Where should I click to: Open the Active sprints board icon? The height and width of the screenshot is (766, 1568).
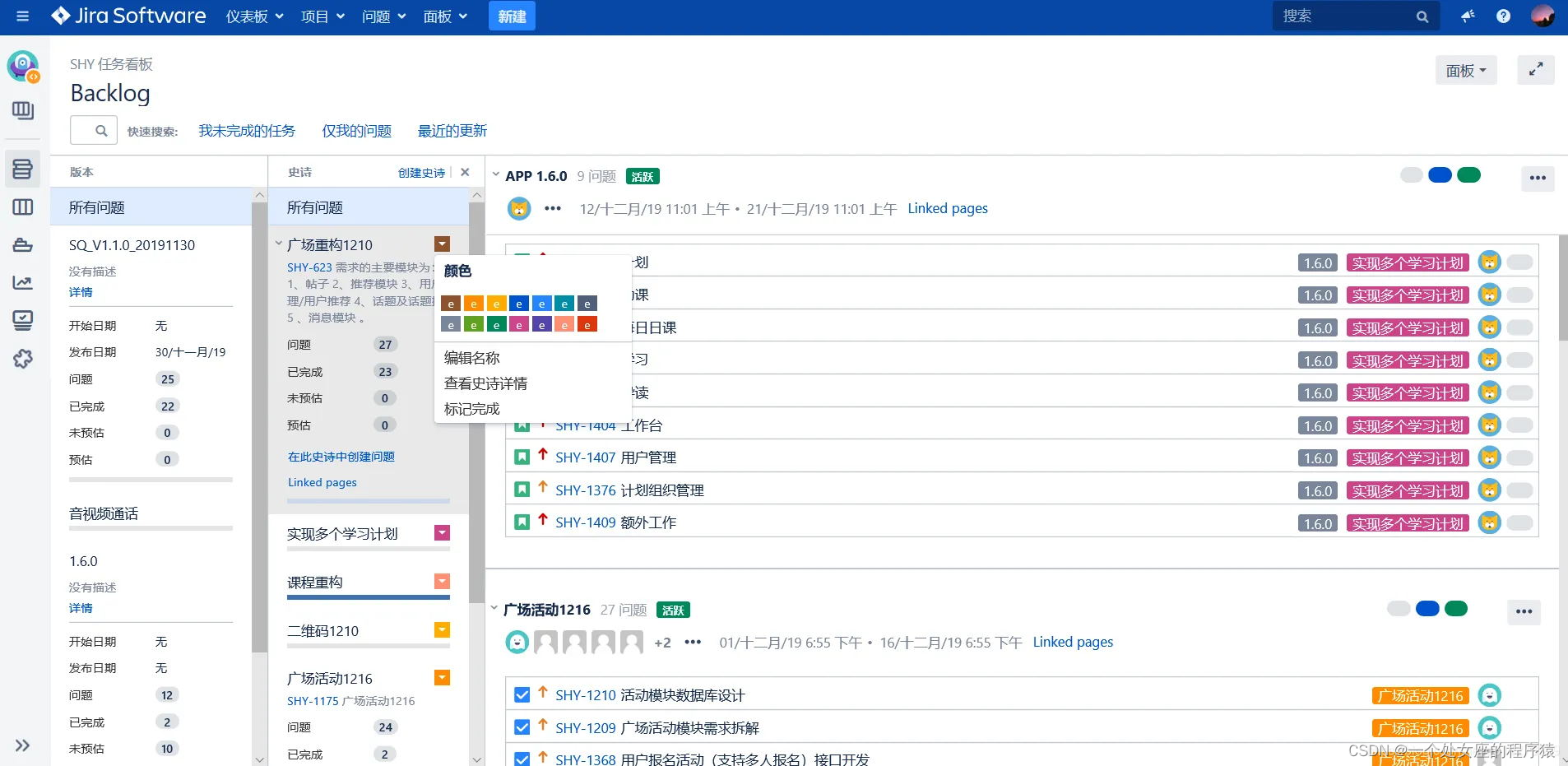tap(22, 207)
